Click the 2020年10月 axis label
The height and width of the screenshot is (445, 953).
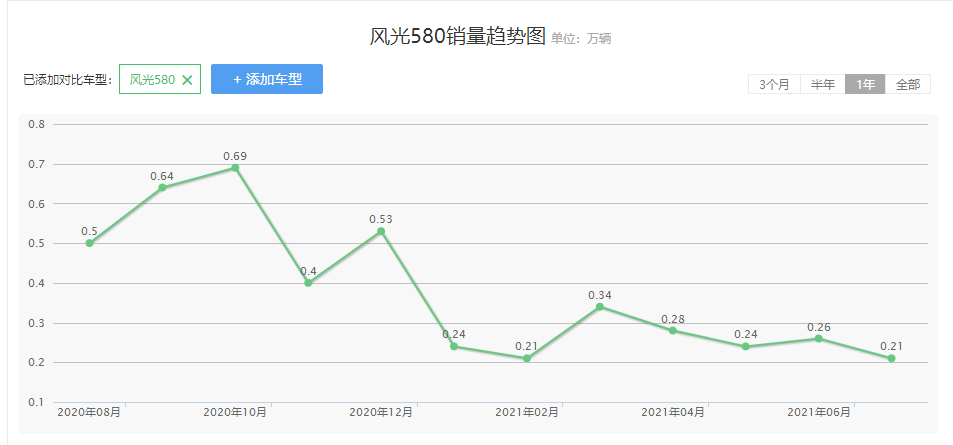point(235,412)
